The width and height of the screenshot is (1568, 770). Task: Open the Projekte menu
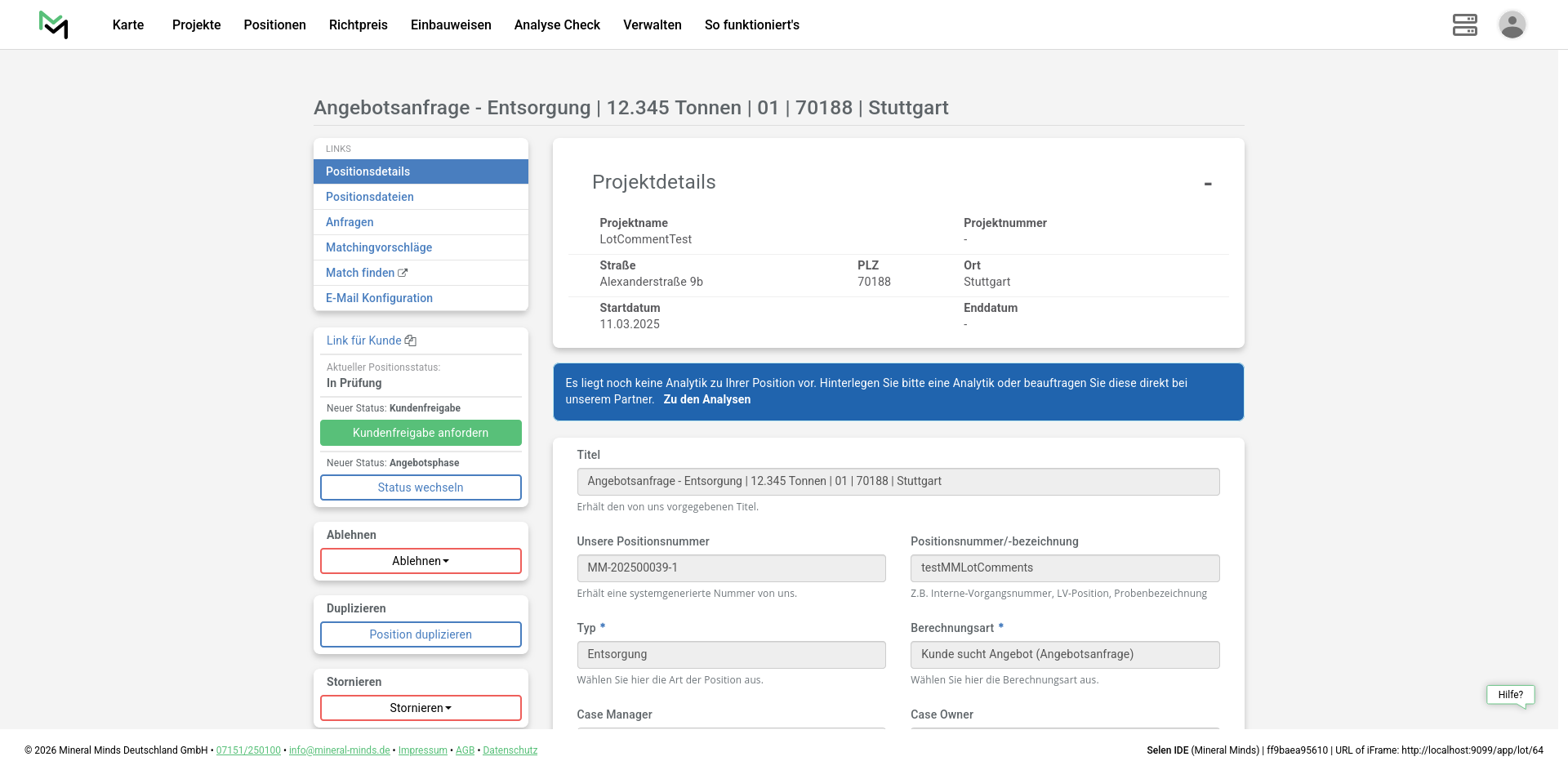tap(196, 24)
